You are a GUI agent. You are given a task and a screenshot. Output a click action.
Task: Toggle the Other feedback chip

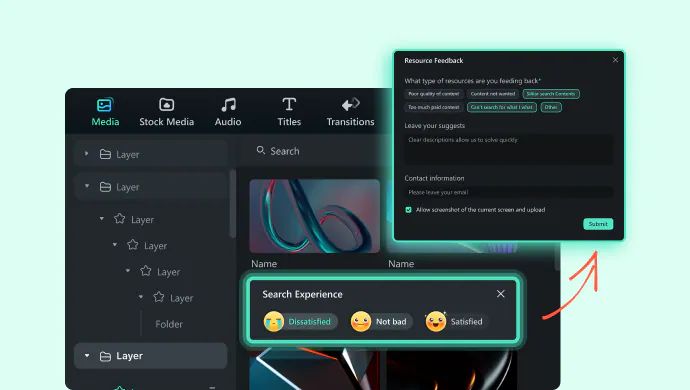(x=551, y=107)
